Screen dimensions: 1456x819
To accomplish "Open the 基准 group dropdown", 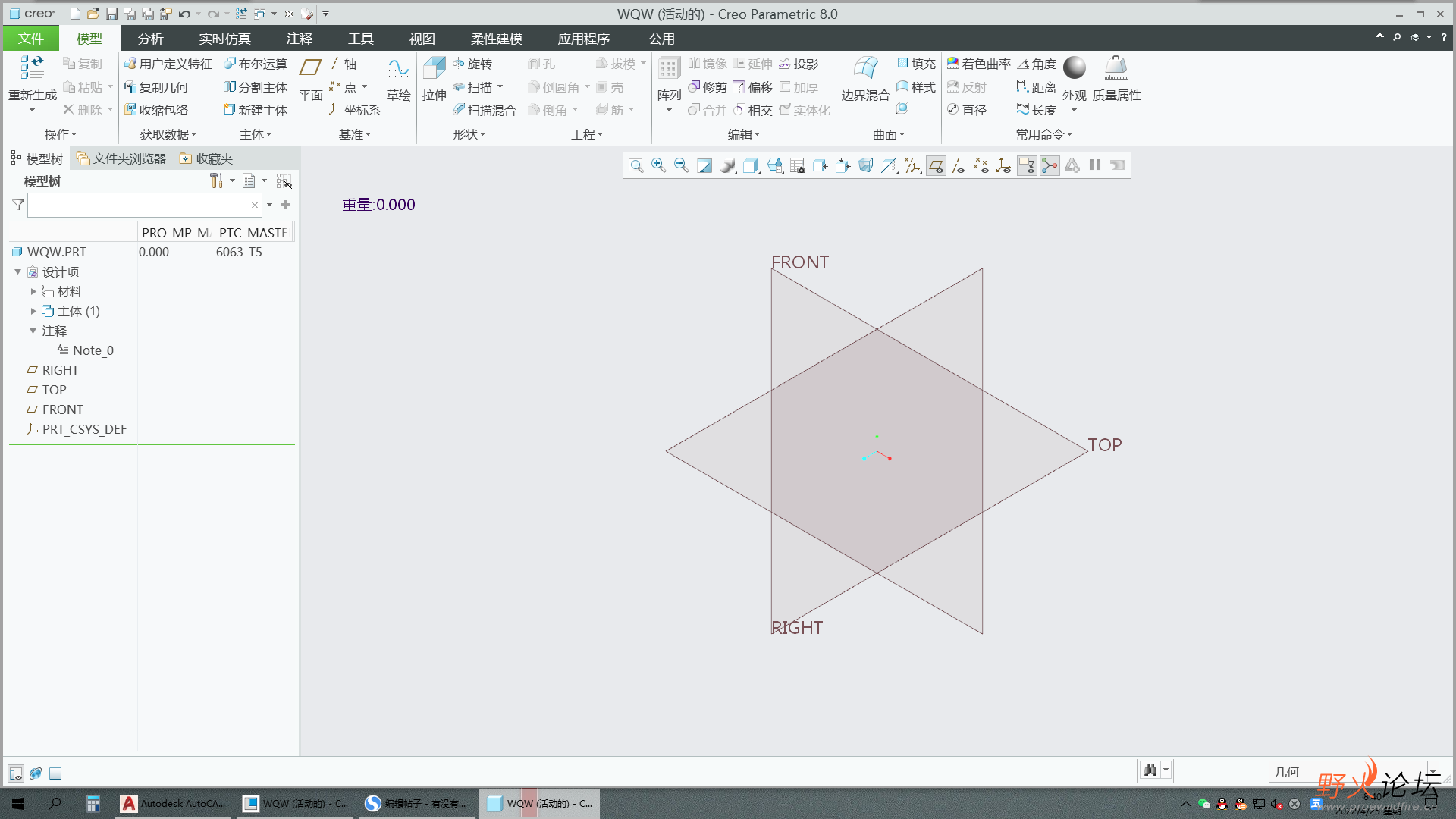I will [355, 134].
